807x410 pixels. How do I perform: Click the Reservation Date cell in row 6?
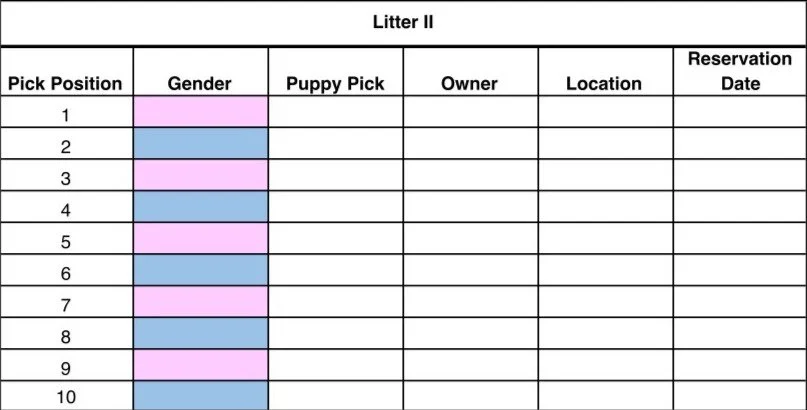pyautogui.click(x=740, y=270)
